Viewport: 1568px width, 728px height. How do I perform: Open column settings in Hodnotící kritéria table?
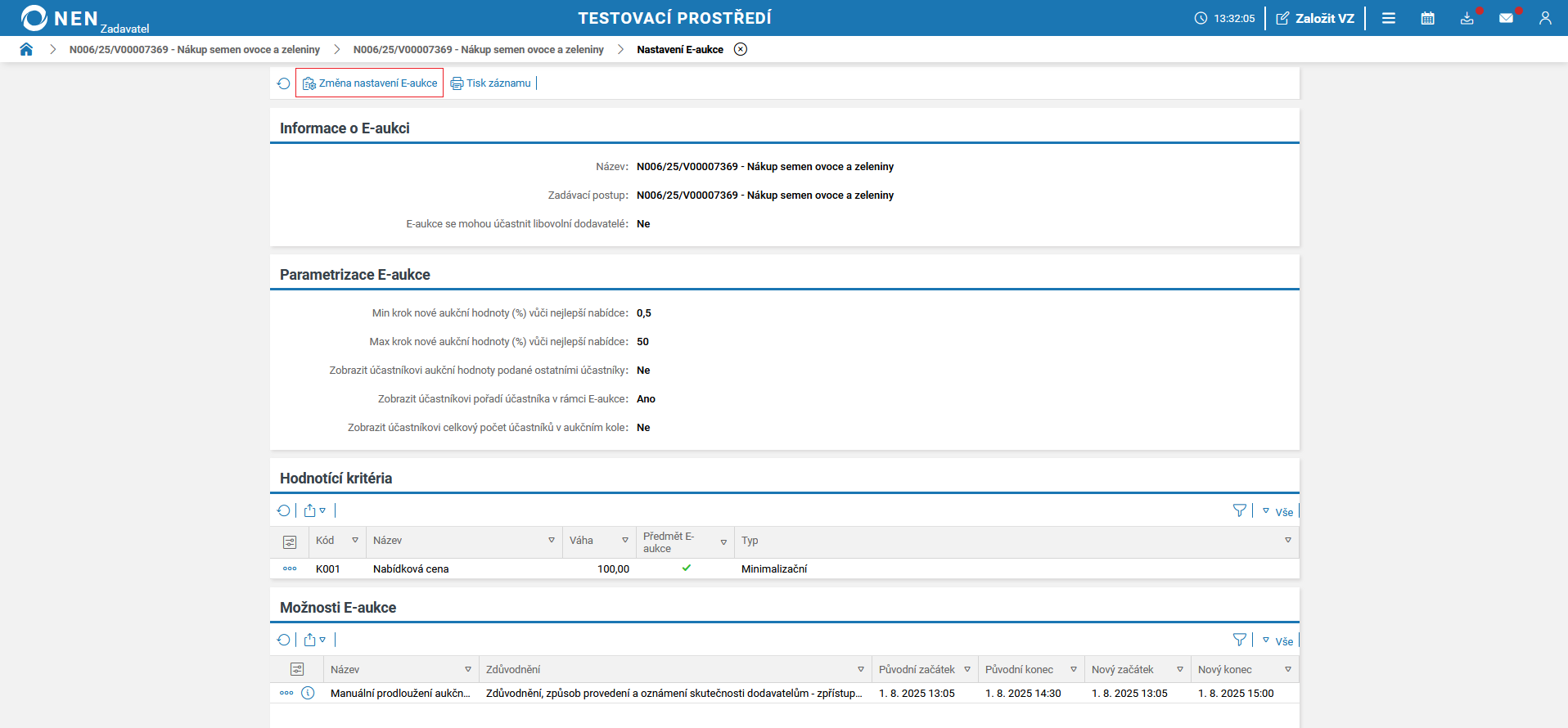tap(290, 542)
